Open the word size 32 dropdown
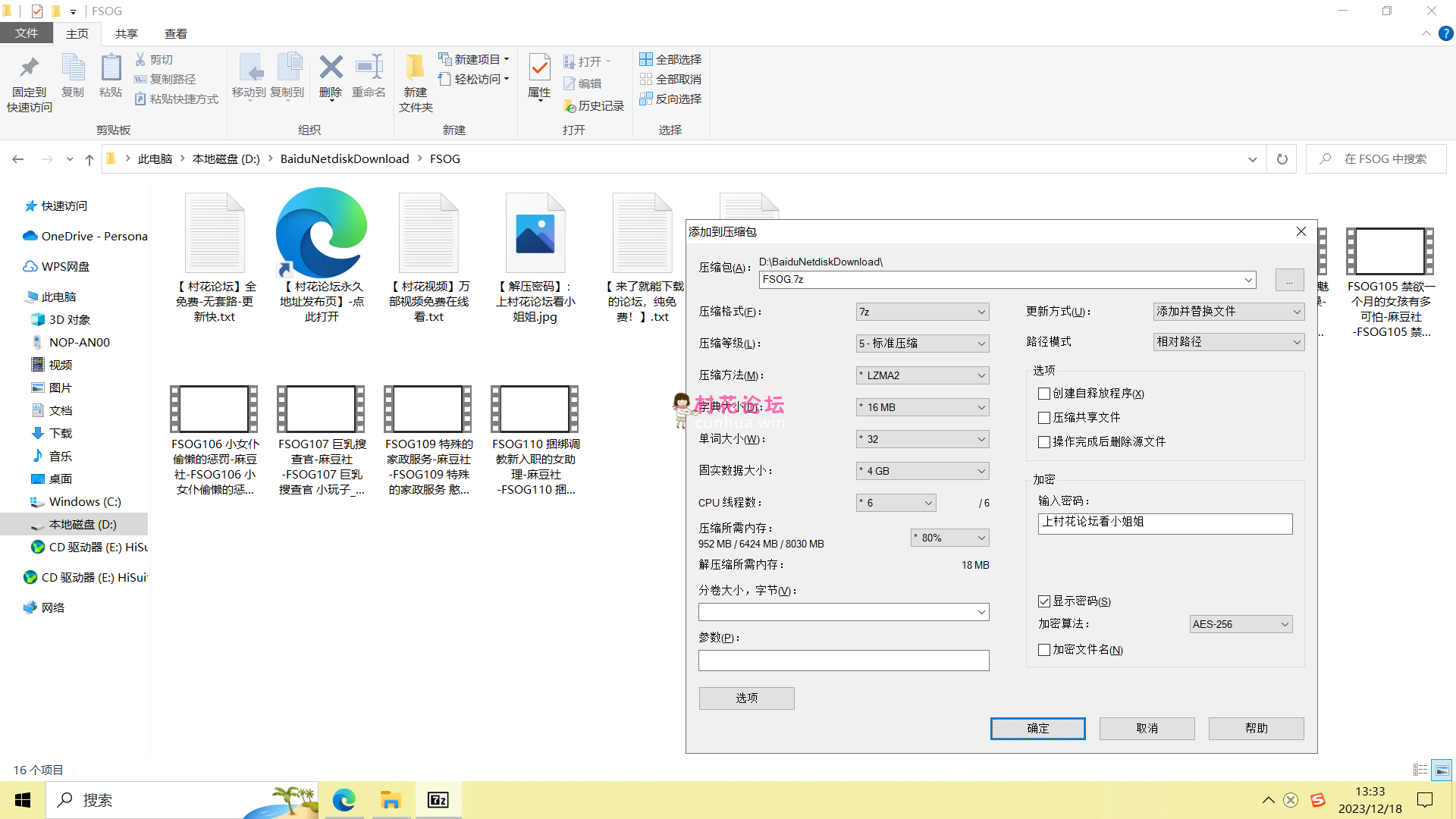1456x819 pixels. [x=922, y=439]
